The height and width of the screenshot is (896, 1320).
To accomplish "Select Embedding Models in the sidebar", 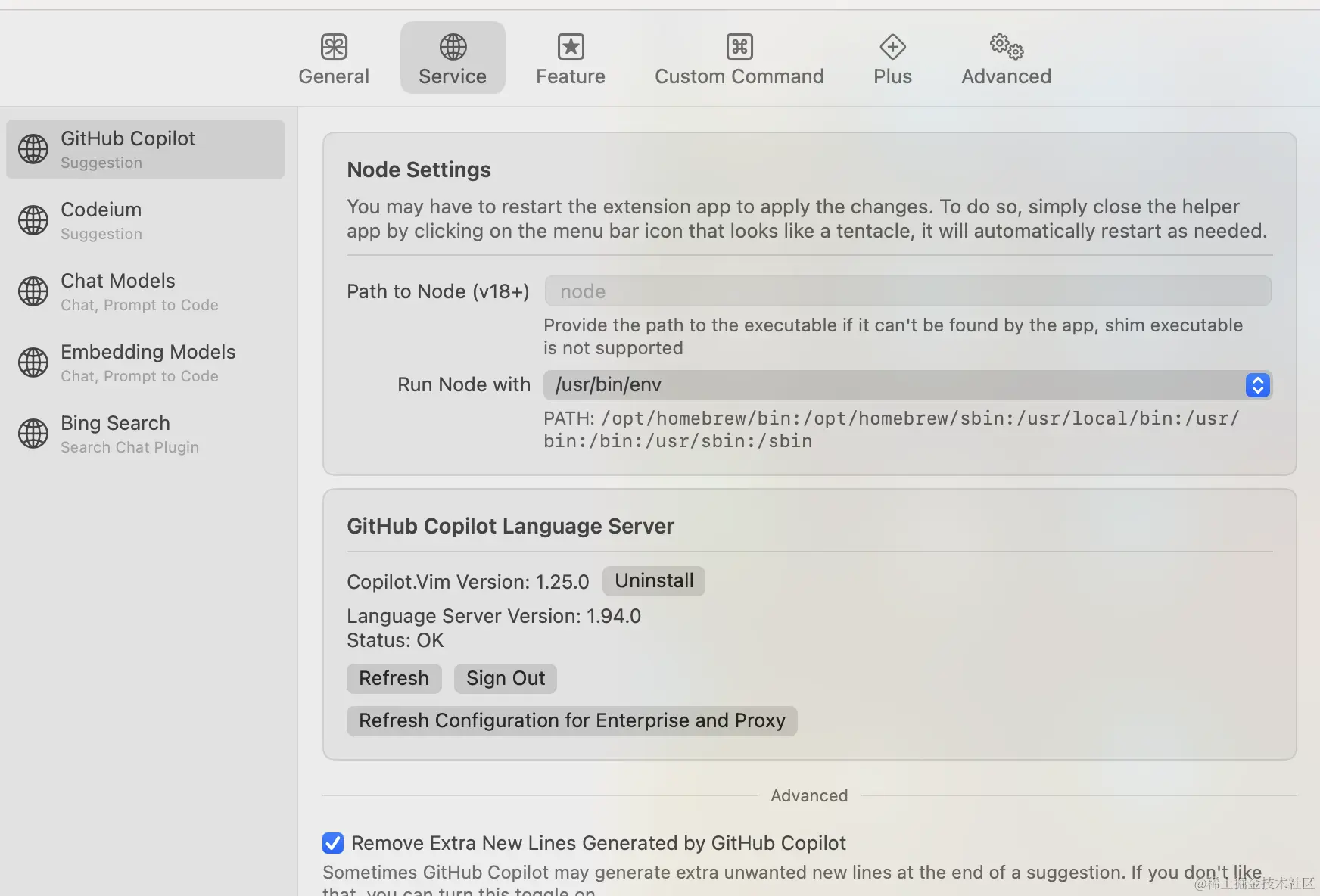I will click(x=145, y=362).
